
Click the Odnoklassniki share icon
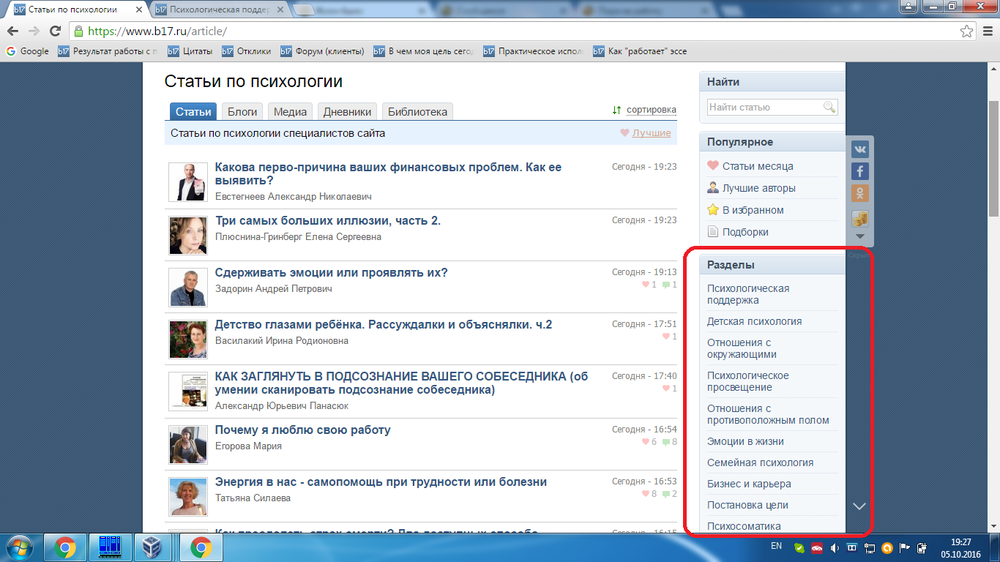(859, 194)
